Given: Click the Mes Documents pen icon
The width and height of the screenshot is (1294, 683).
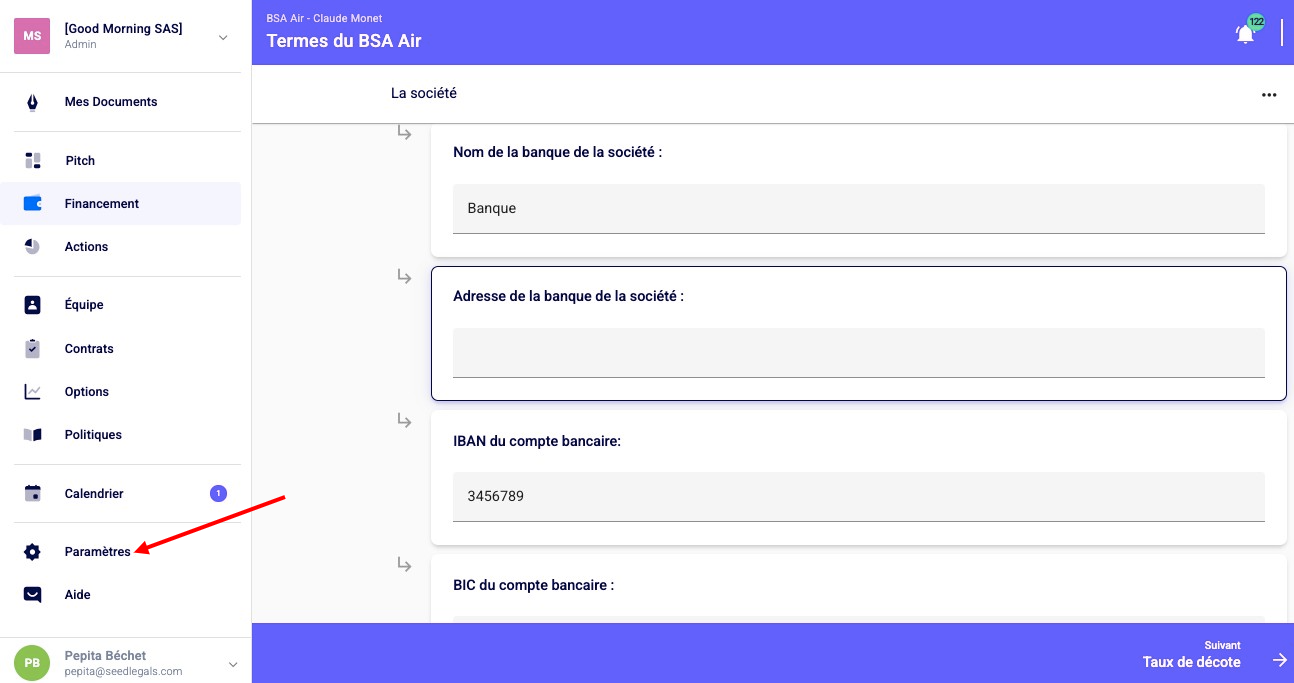Looking at the screenshot, I should click(x=33, y=102).
